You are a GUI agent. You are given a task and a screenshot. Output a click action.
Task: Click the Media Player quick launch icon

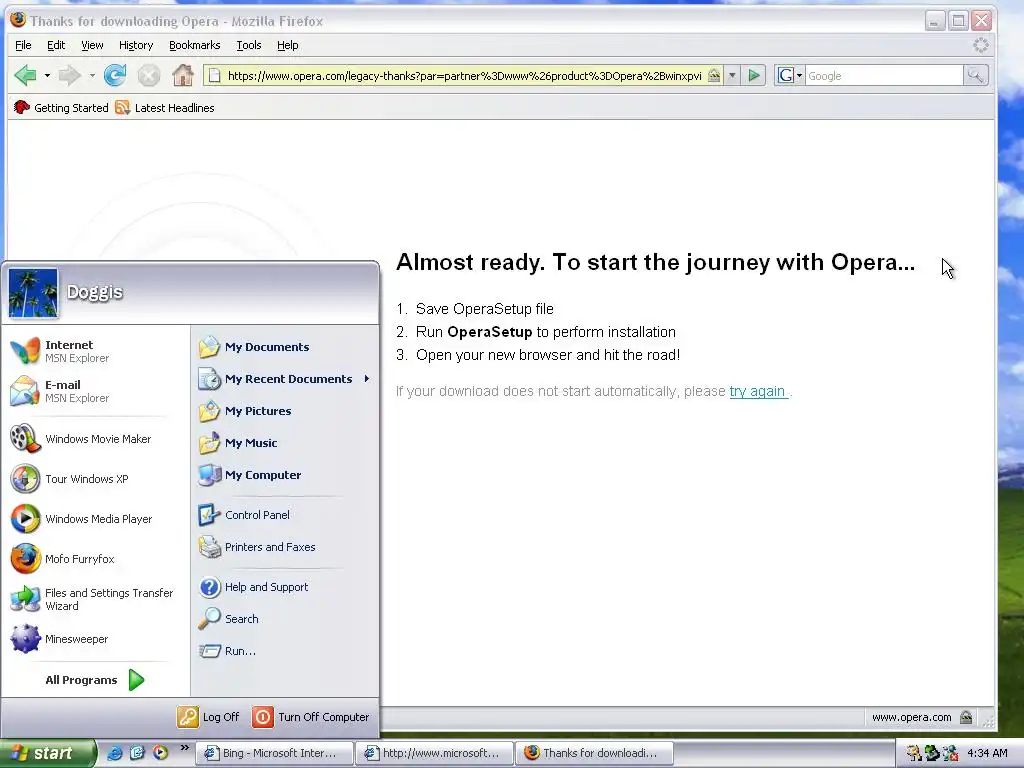click(160, 753)
